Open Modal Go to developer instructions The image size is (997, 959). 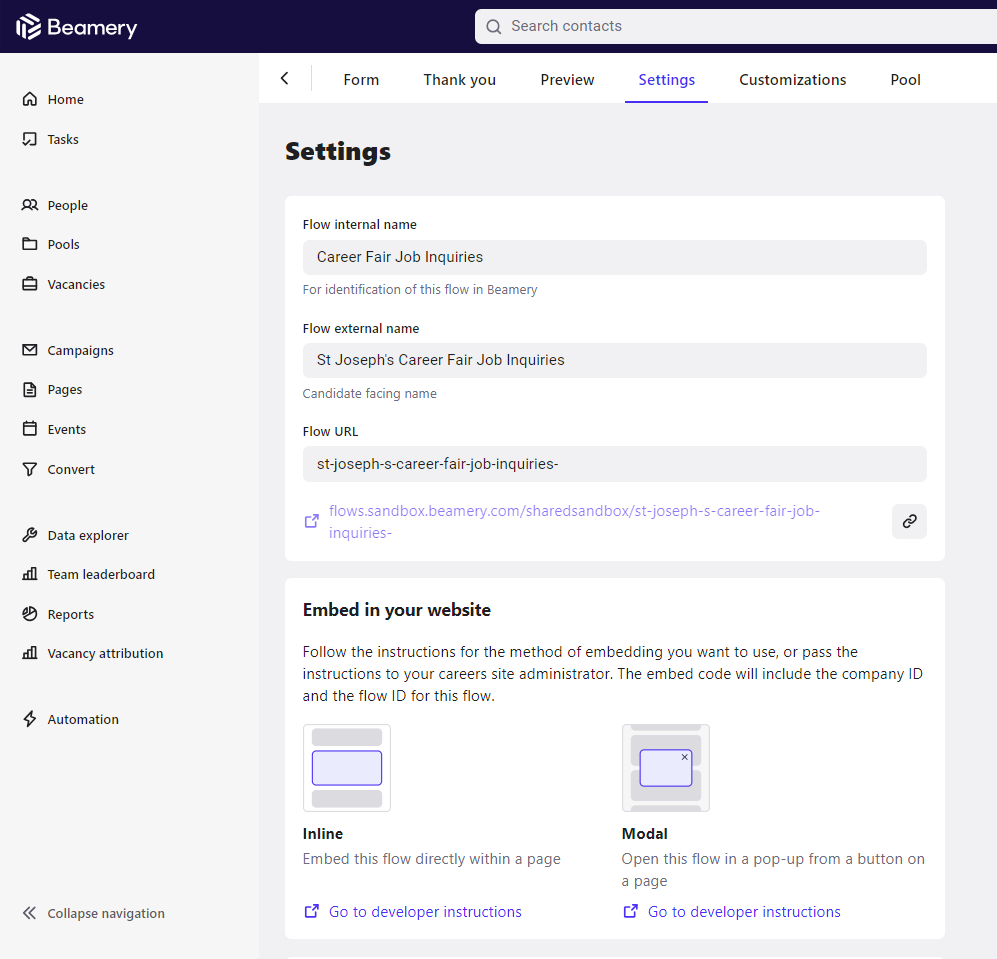[744, 911]
